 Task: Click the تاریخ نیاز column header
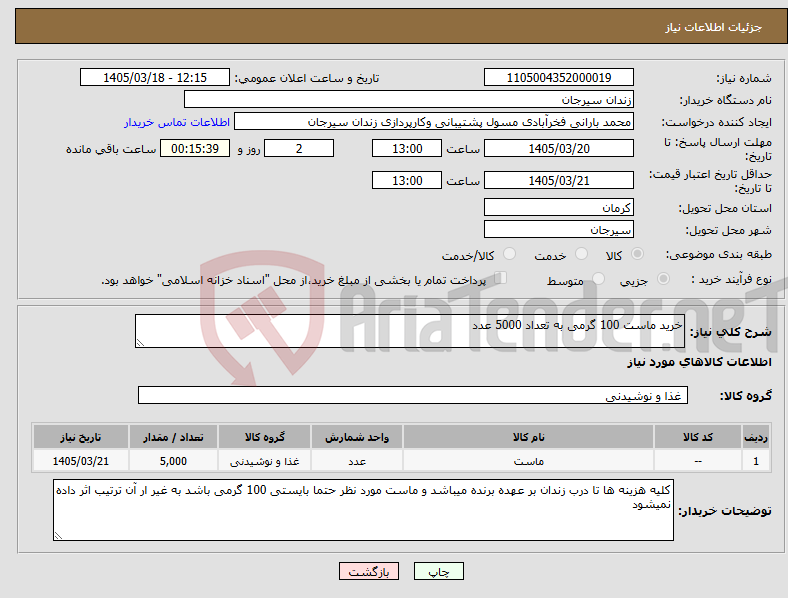pos(80,437)
